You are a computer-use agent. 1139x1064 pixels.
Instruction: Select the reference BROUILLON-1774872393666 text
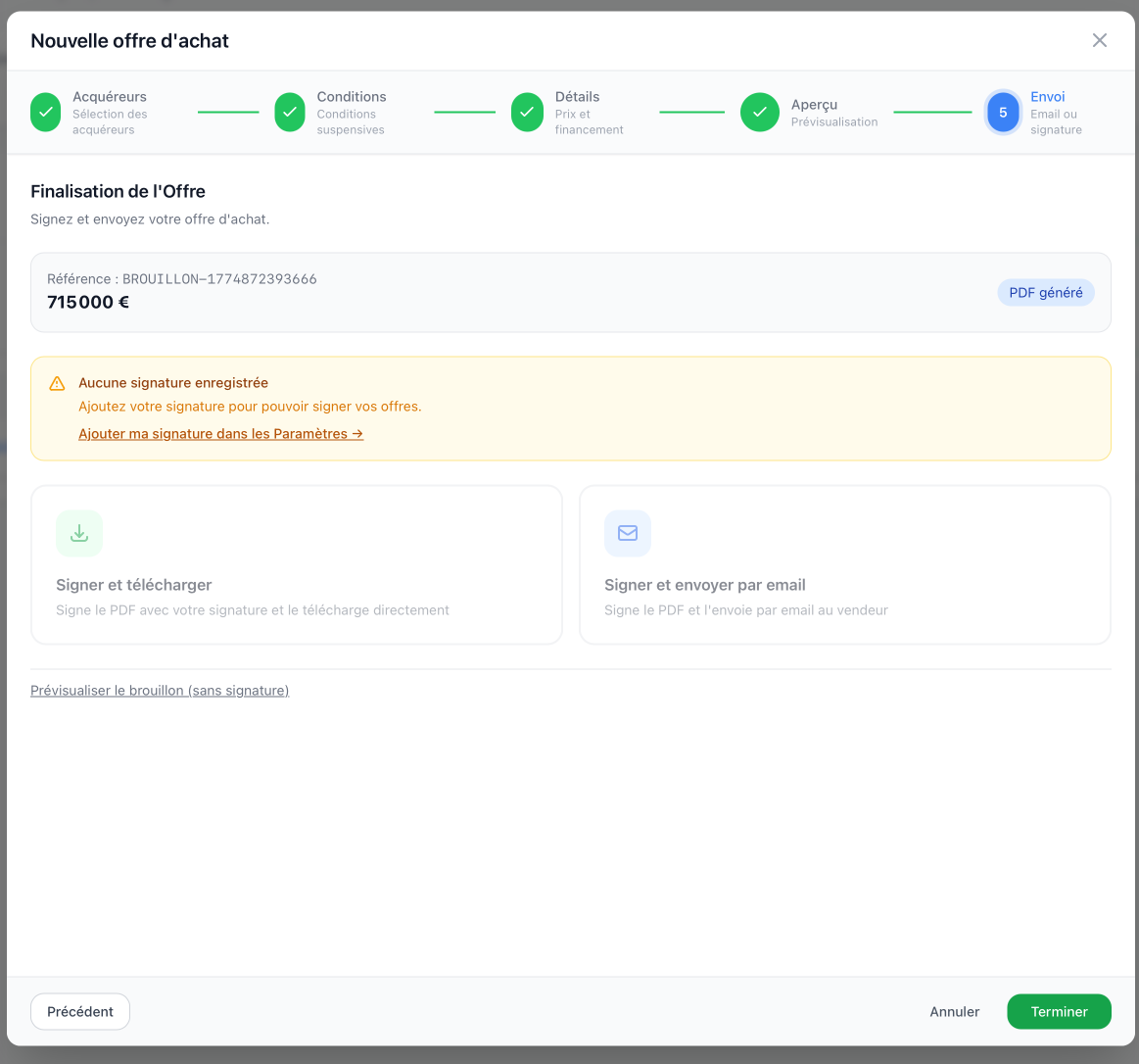point(219,279)
